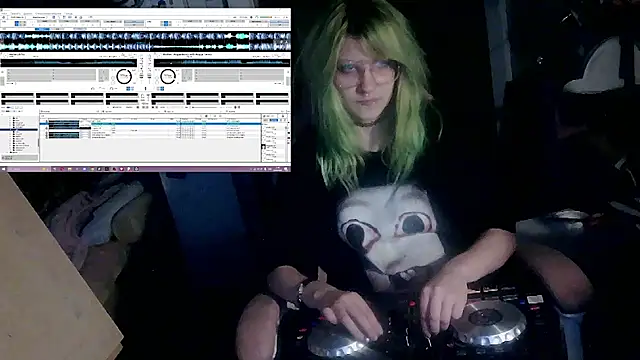Trigger first top-row sampler pad, right bank
The height and width of the screenshot is (360, 640).
(168, 96)
